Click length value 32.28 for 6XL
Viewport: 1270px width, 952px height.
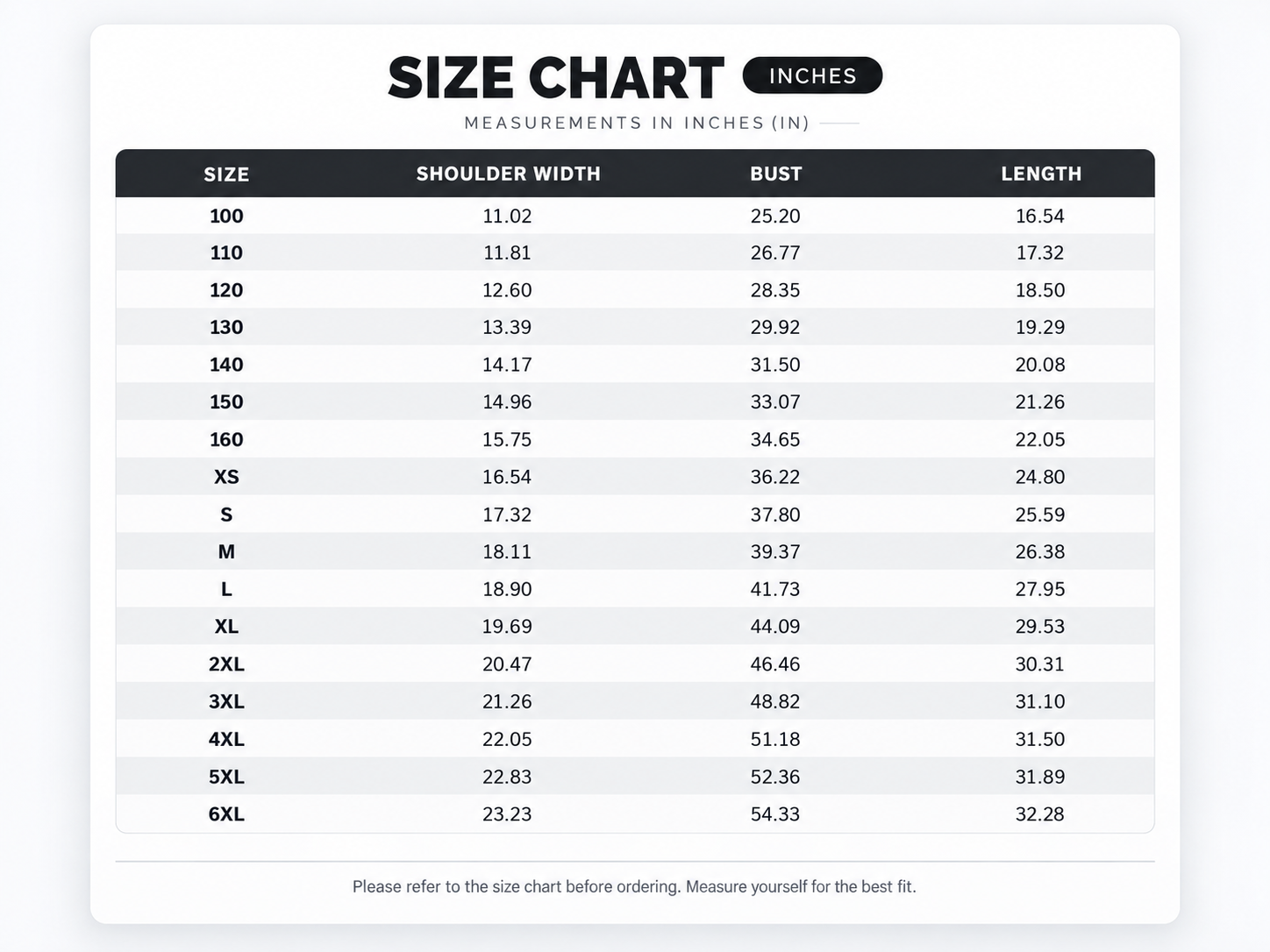(1040, 813)
